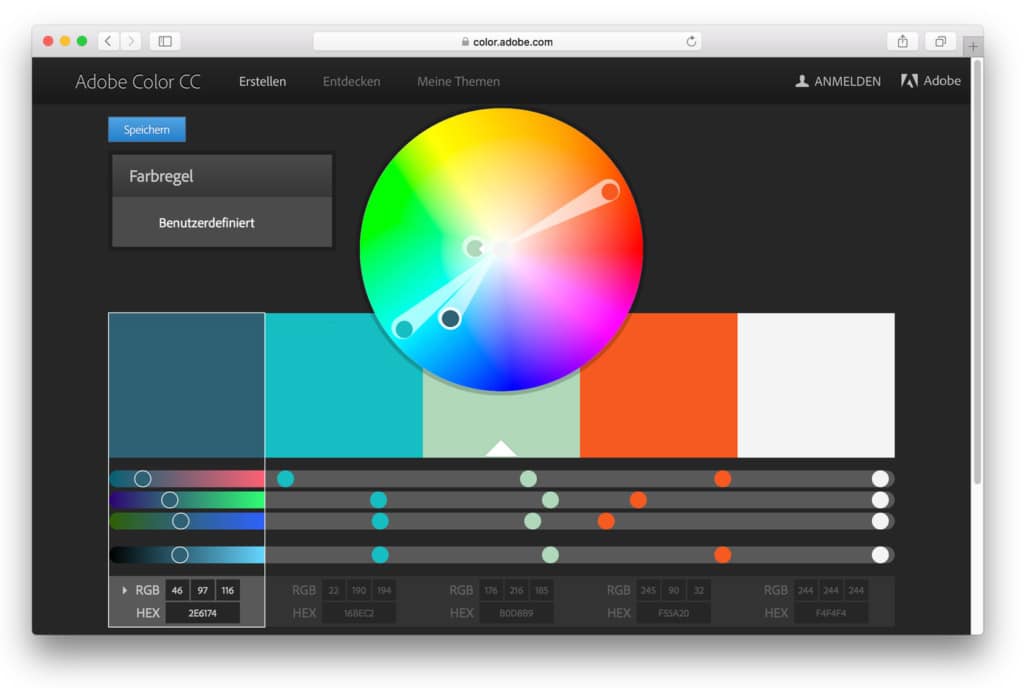
Task: Click the RGB field showing 245
Action: (648, 590)
